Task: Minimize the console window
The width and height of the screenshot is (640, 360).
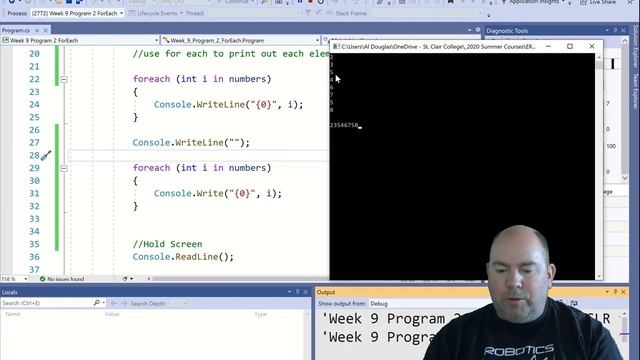Action: coord(549,47)
